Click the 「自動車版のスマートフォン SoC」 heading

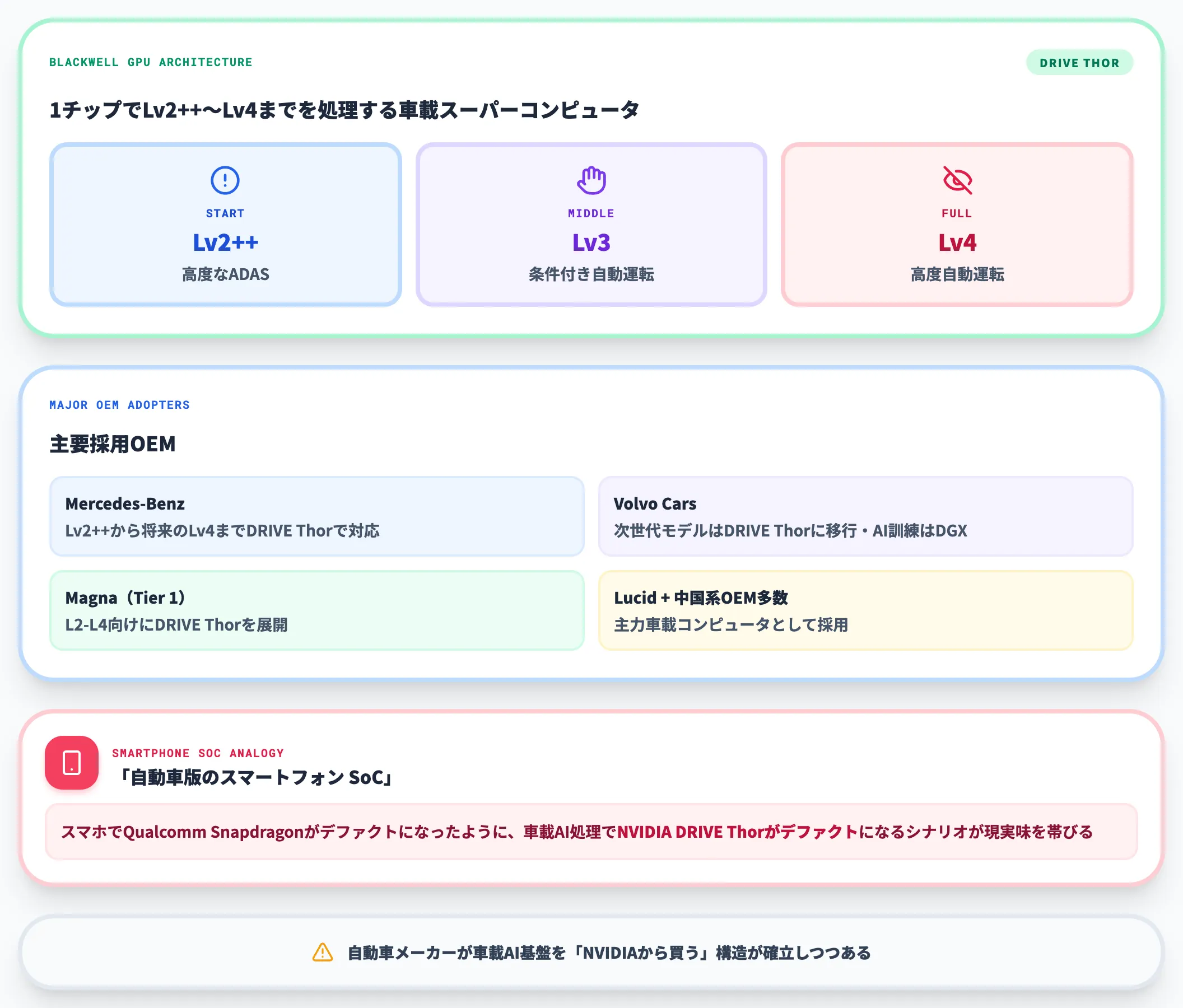[255, 777]
